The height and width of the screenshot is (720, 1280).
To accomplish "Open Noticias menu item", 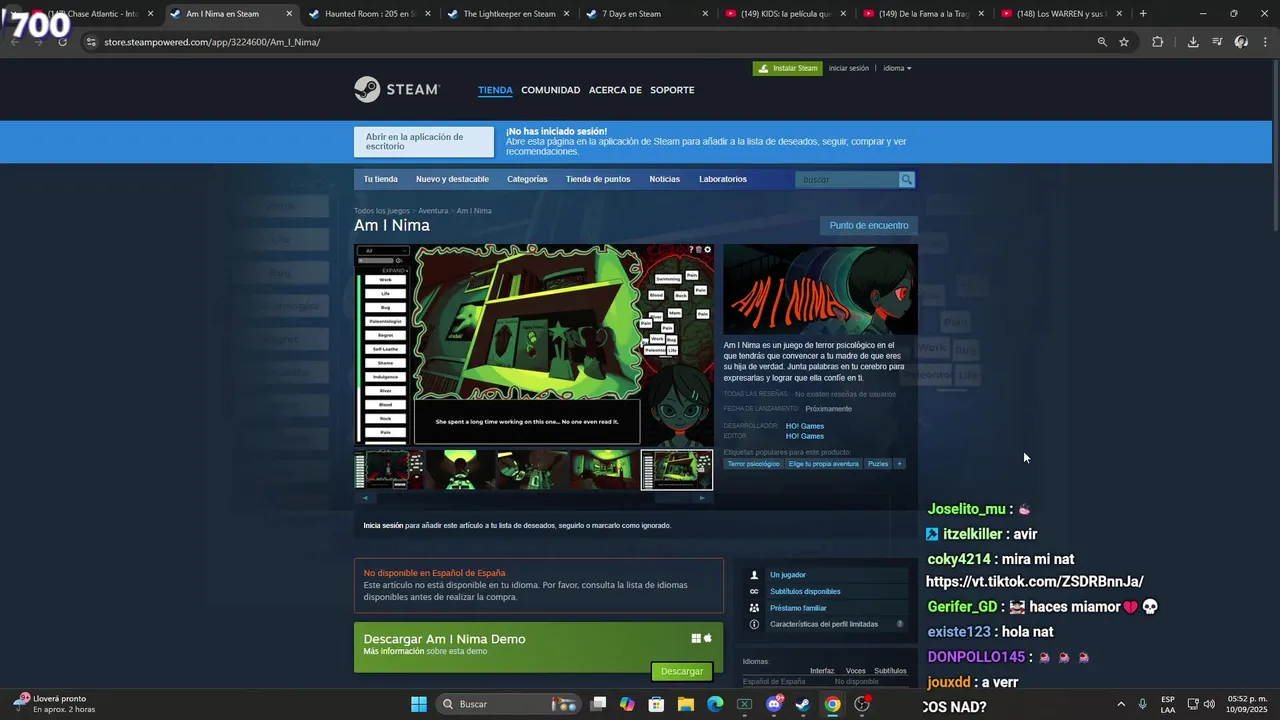I will tap(664, 179).
